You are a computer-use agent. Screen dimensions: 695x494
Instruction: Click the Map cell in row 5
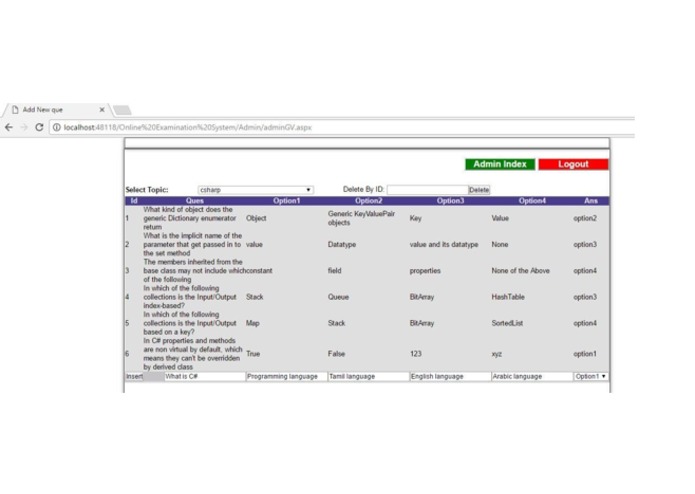[x=253, y=323]
